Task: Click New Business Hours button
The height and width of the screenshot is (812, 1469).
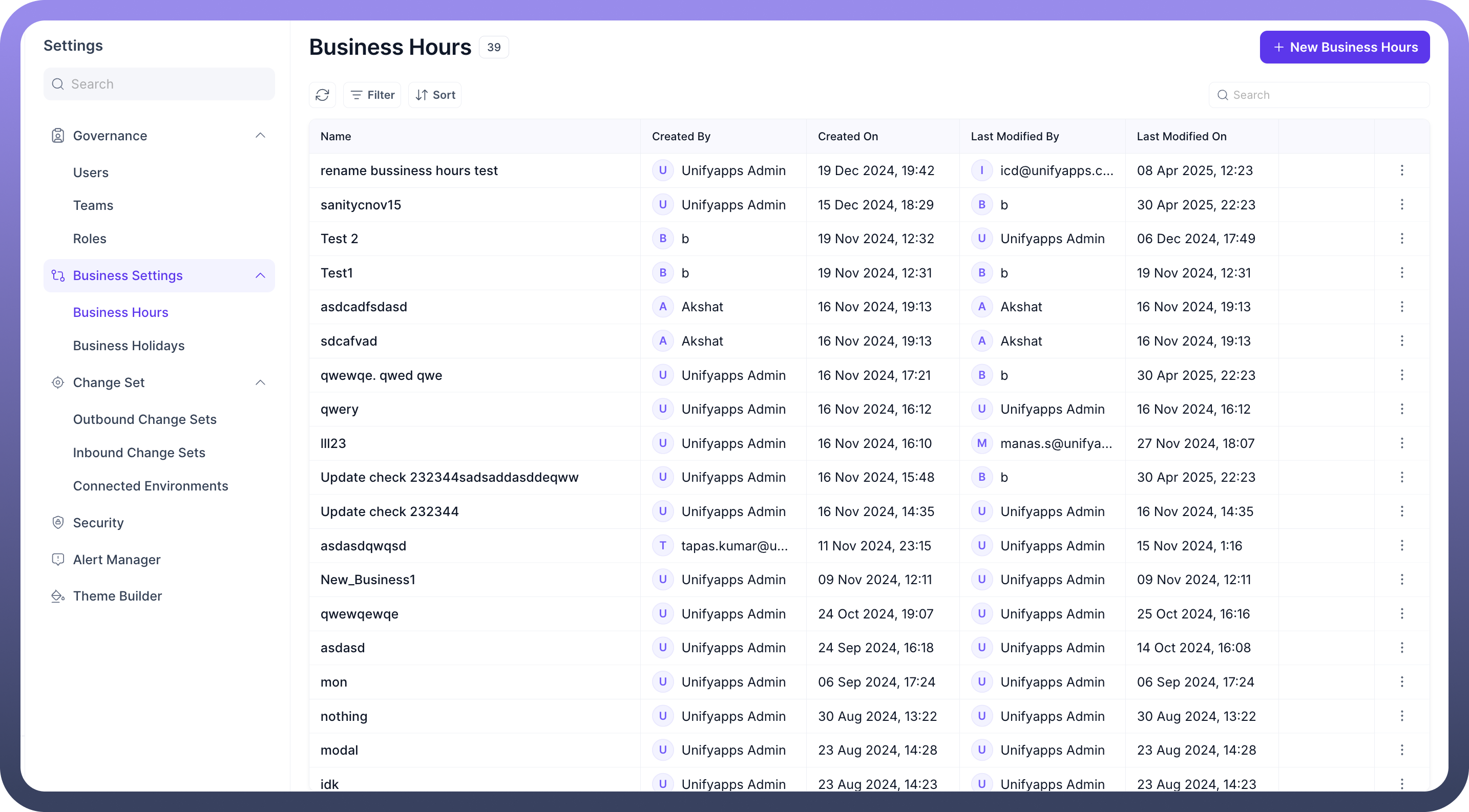Action: [x=1344, y=47]
